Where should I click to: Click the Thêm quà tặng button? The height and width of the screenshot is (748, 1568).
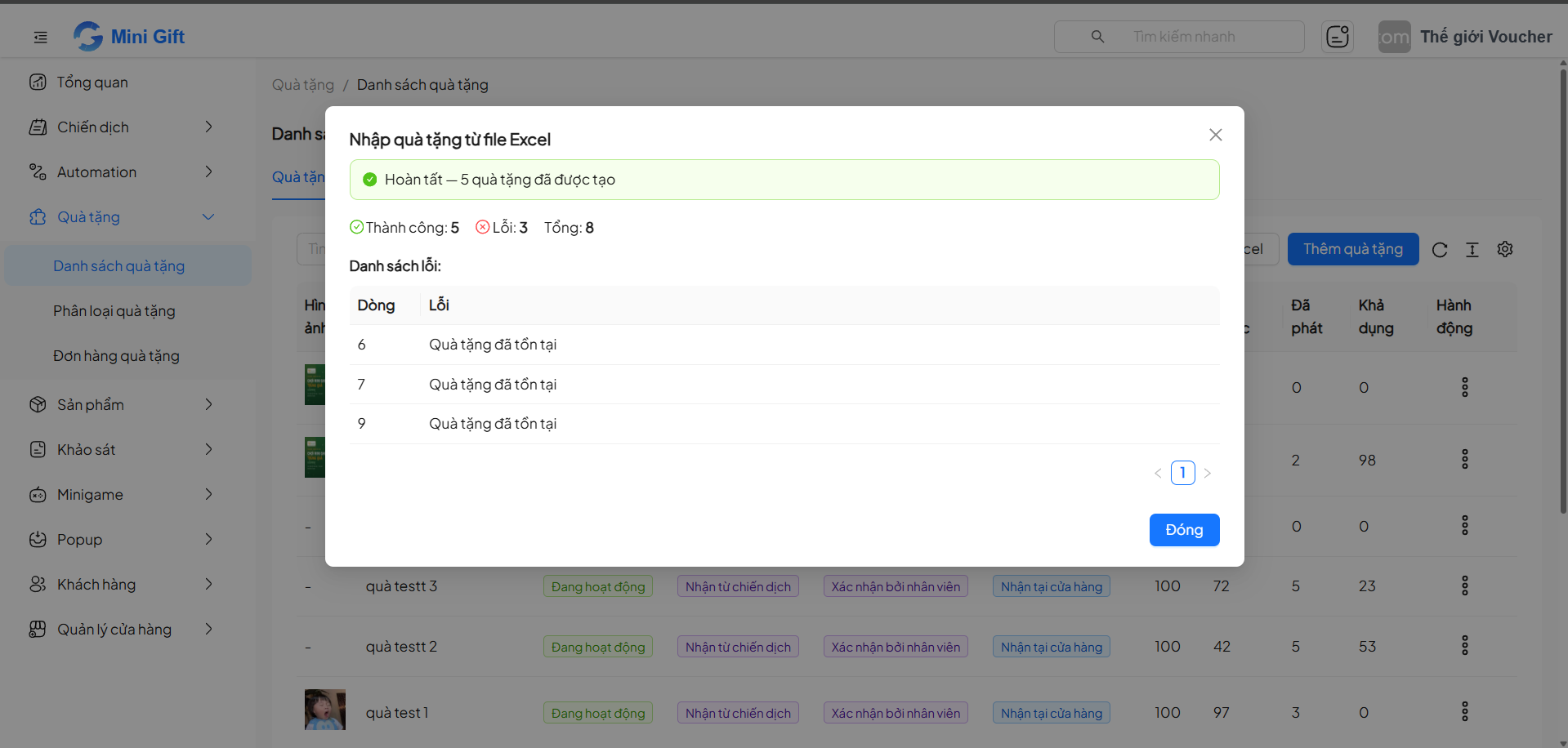1352,249
